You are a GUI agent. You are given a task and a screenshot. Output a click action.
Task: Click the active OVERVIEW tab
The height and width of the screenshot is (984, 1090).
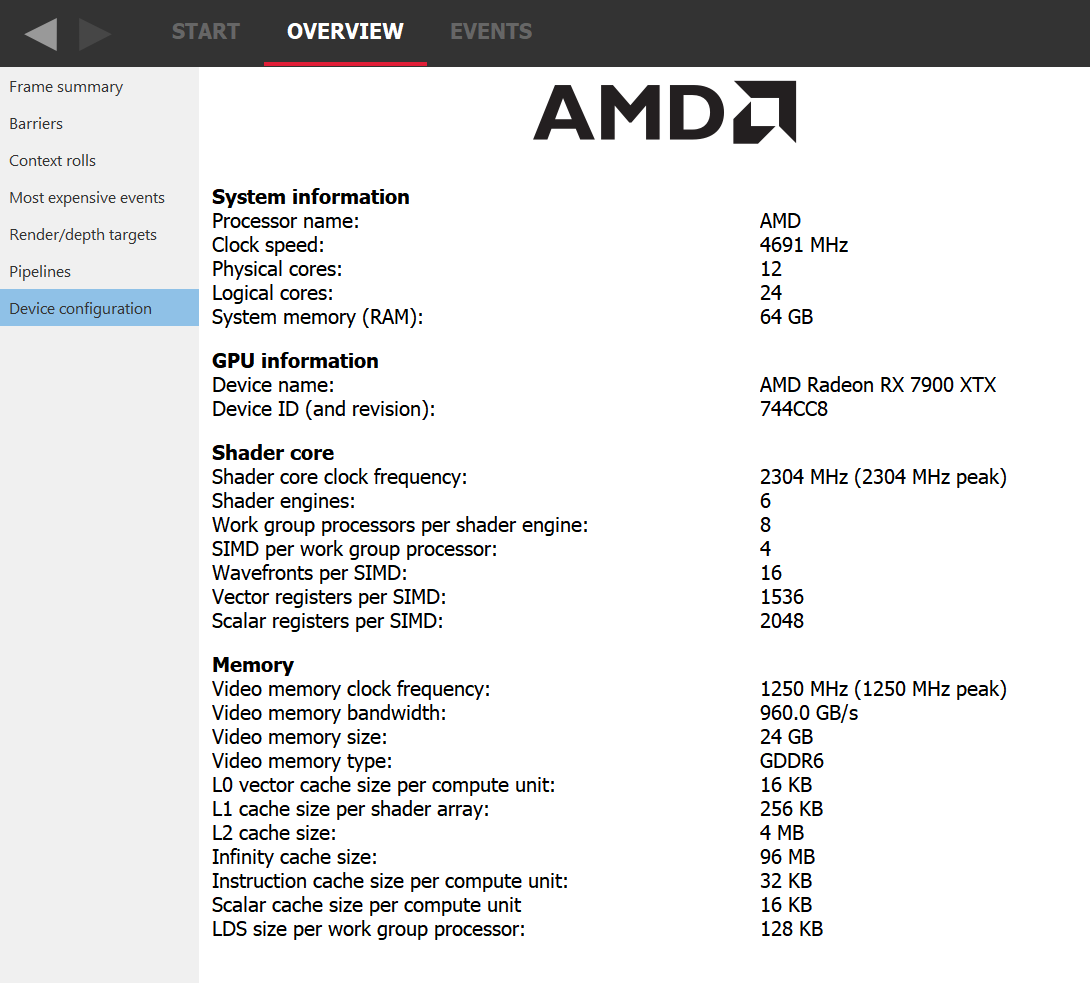tap(344, 31)
